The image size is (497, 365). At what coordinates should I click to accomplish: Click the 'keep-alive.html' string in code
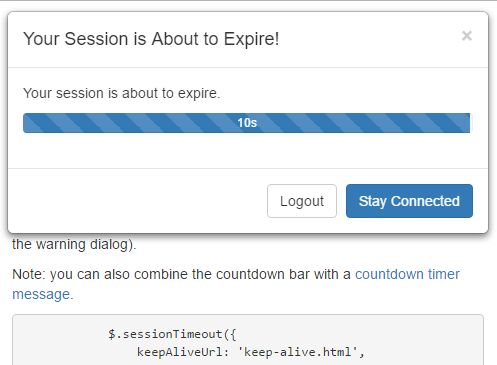pos(298,352)
